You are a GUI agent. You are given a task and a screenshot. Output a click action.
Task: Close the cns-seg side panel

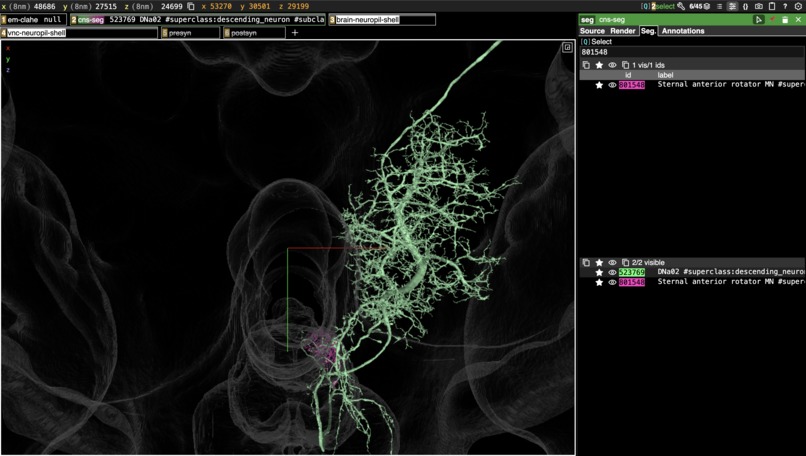tap(798, 20)
